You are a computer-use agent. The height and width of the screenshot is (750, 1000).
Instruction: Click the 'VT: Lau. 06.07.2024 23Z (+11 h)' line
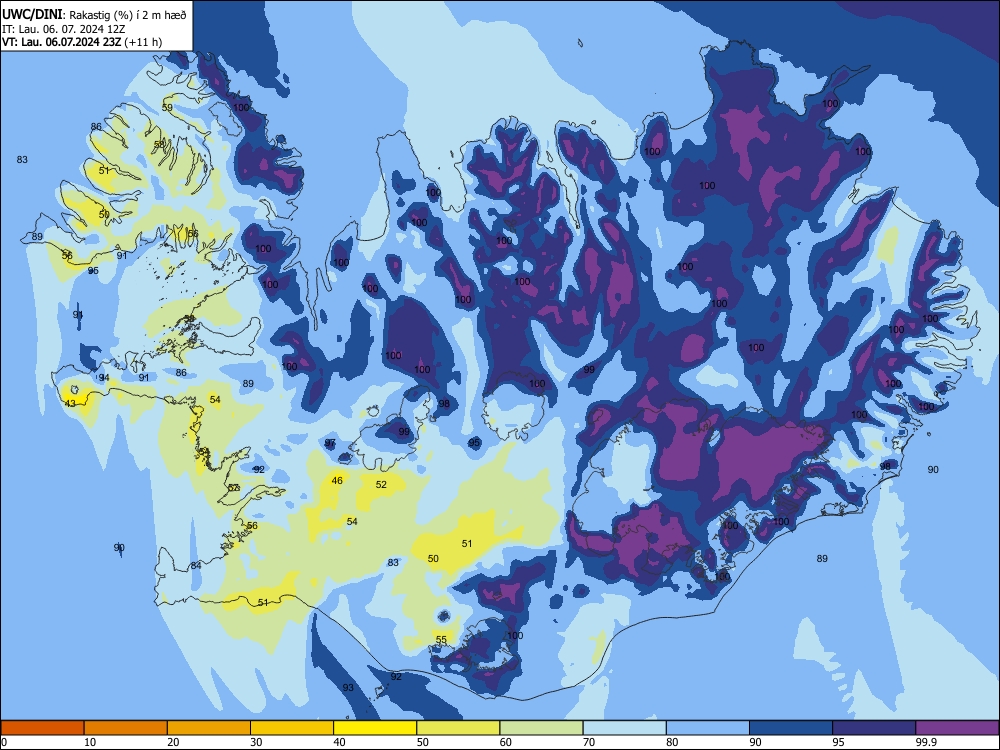82,42
